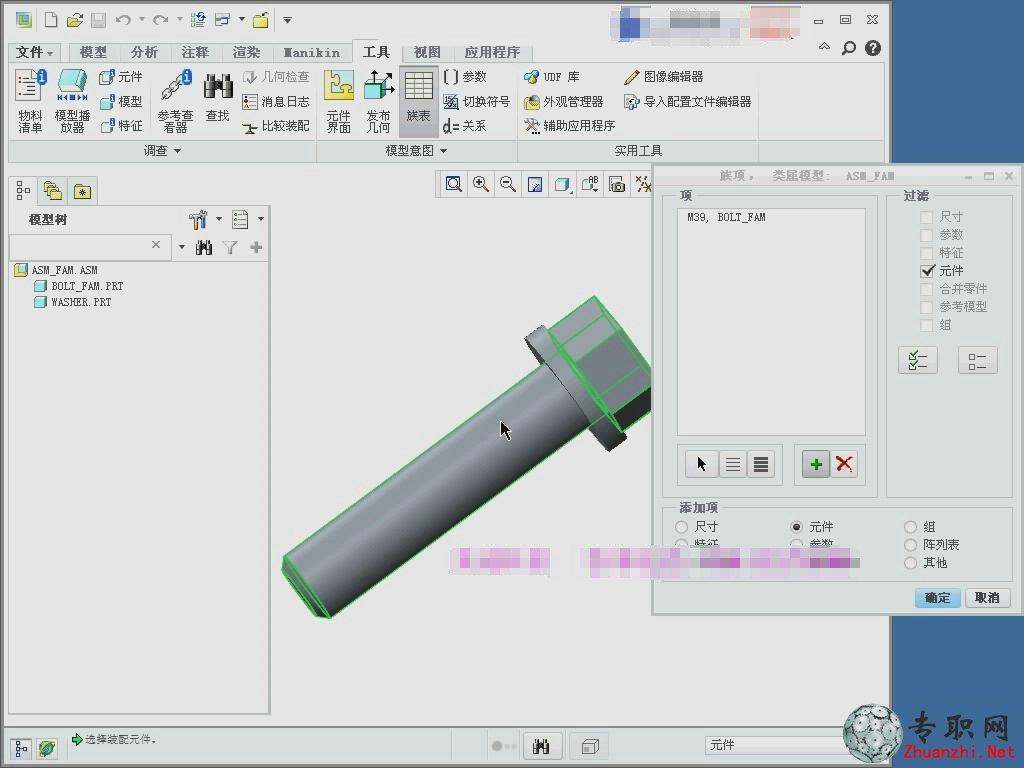Click the selection arrow icon in the 项 panel
Screen dimensions: 1024x768
(x=701, y=464)
